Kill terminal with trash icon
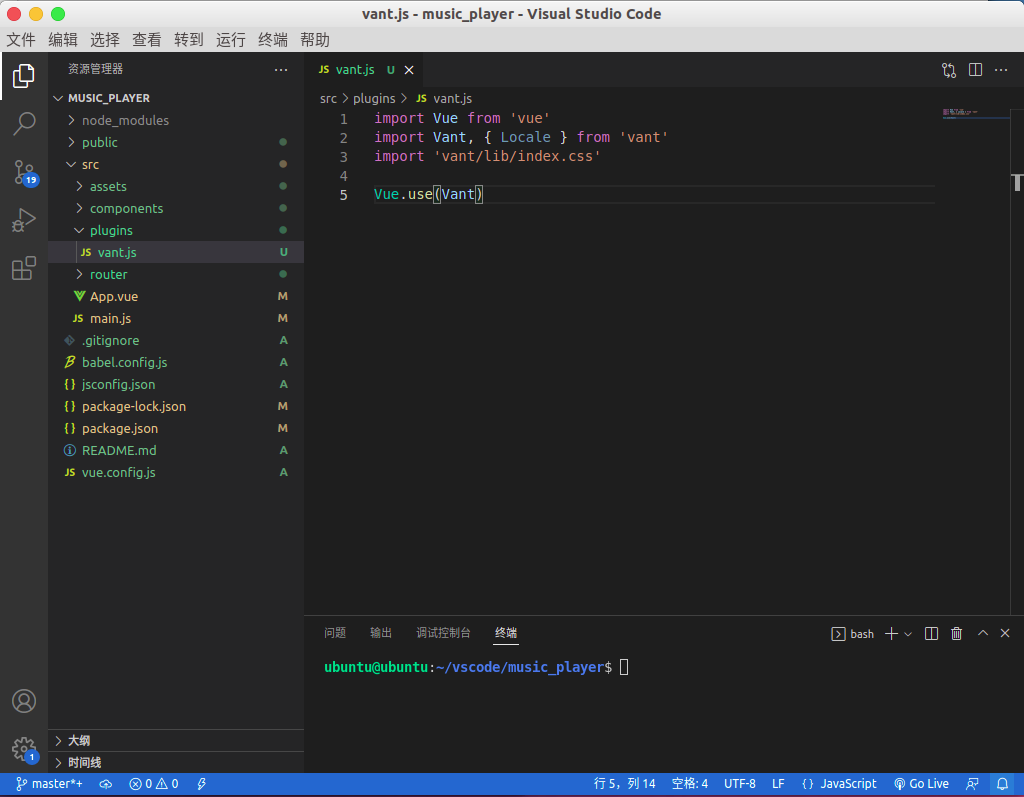 pos(957,634)
